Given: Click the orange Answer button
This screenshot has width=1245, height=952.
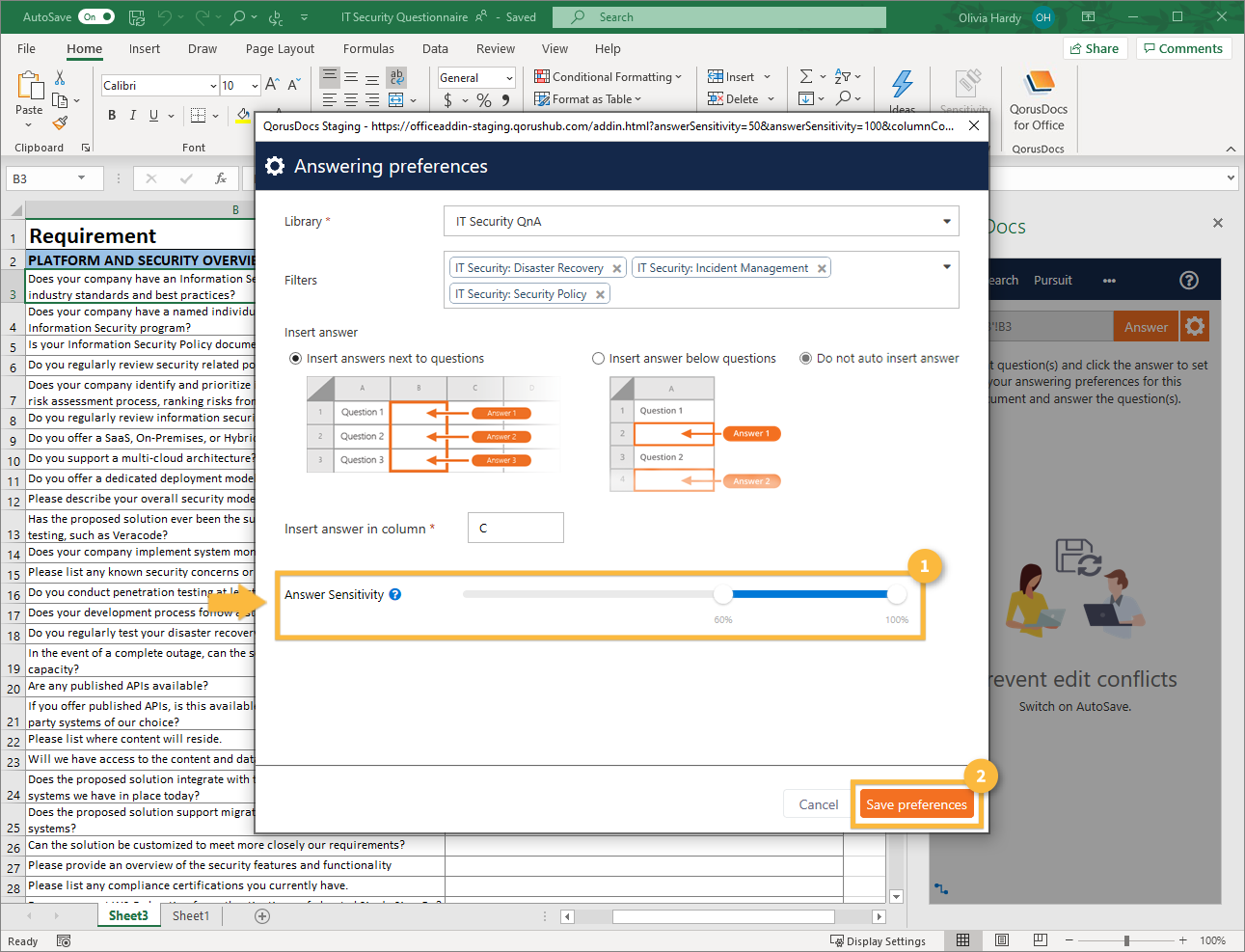Looking at the screenshot, I should click(x=1146, y=327).
